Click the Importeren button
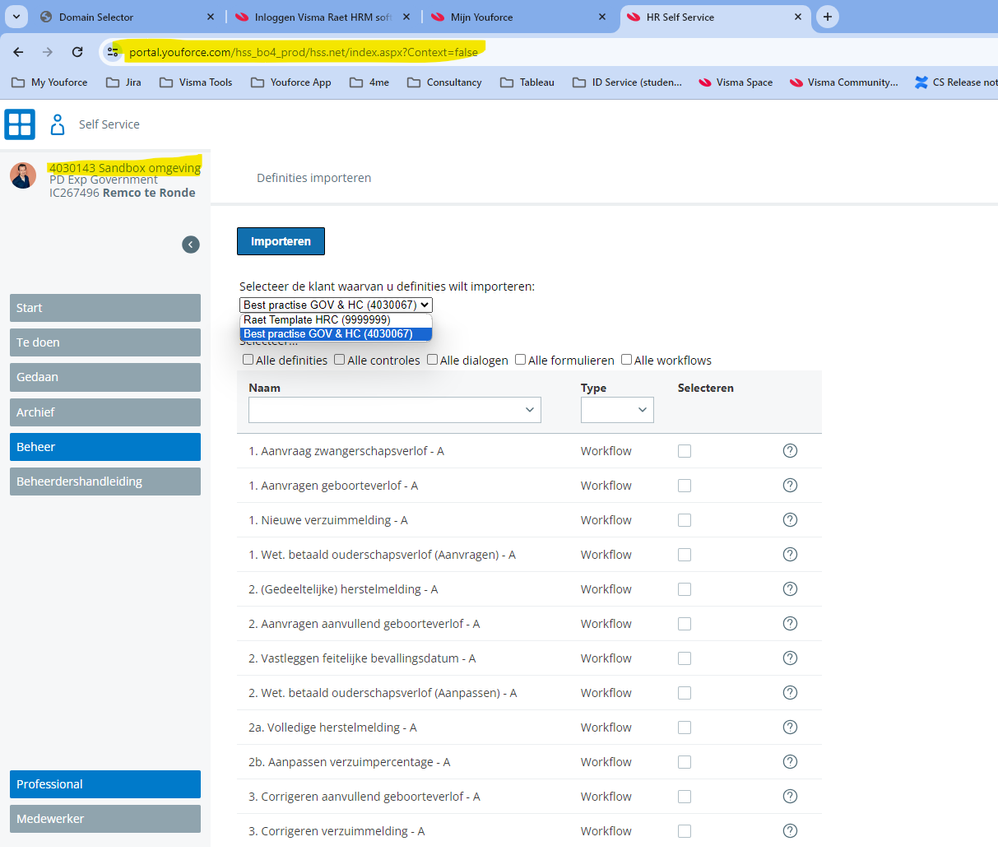998x847 pixels. point(281,241)
